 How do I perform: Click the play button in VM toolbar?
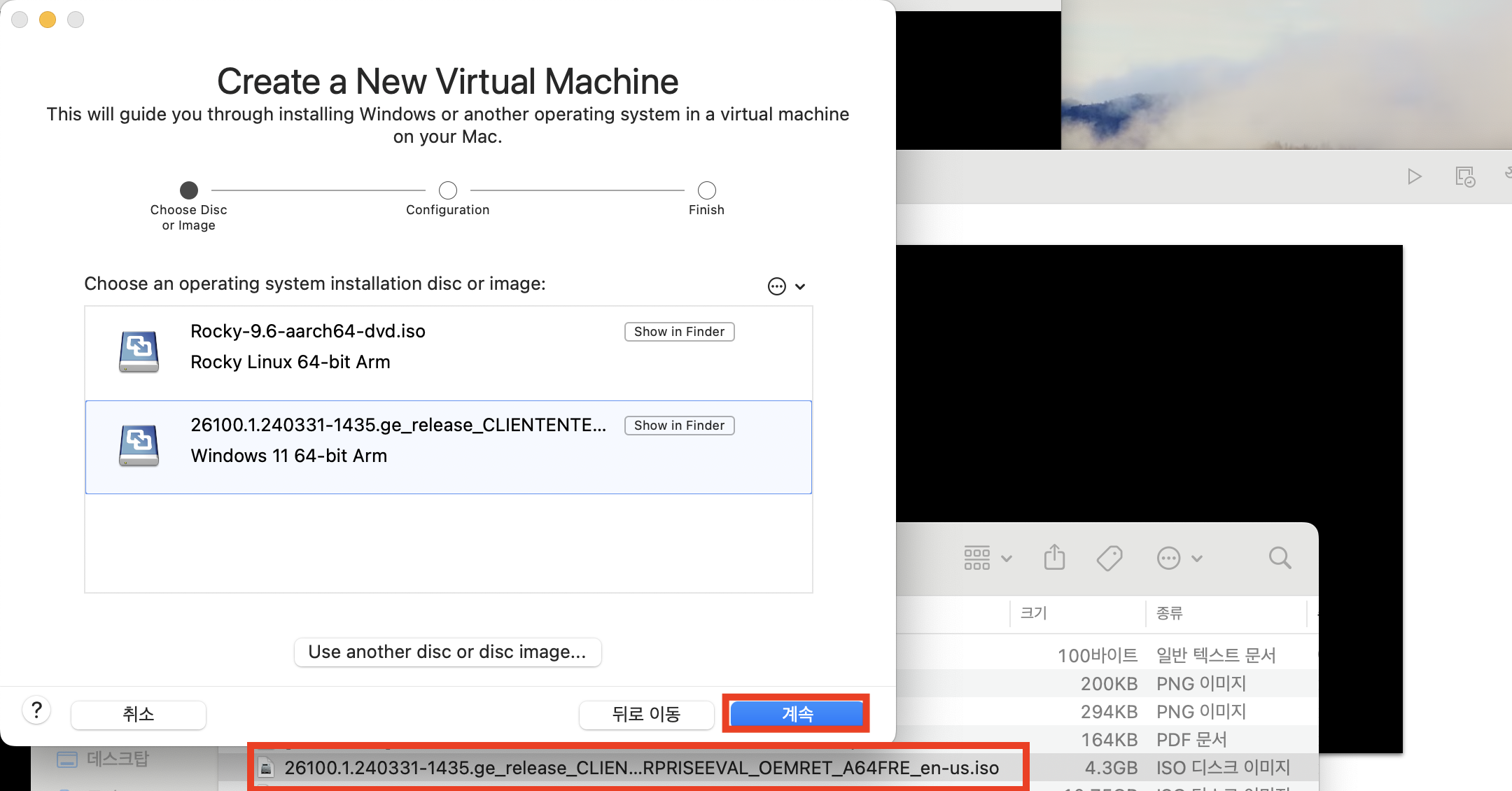tap(1414, 176)
